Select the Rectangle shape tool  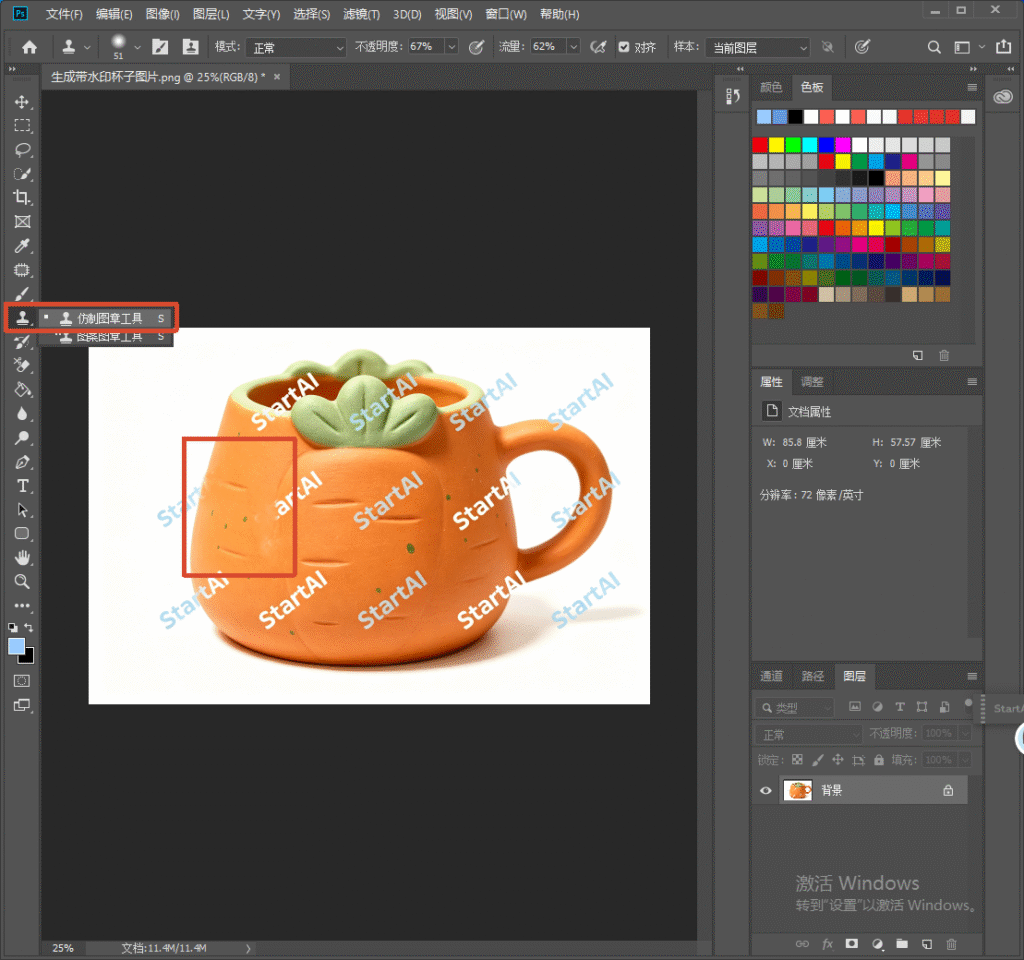click(x=22, y=534)
